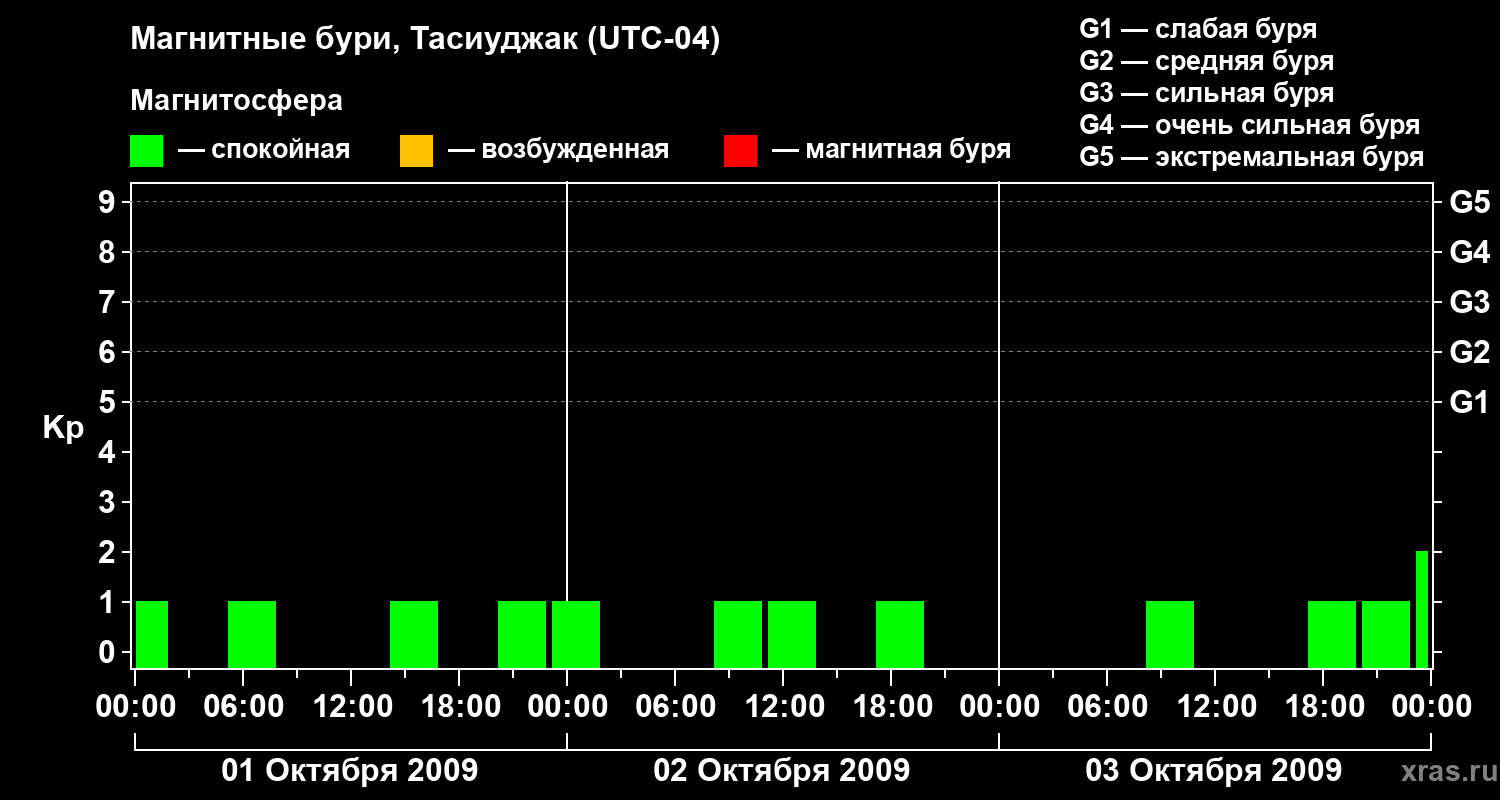Click the green 'спокойная' legend swatch
The image size is (1500, 800).
(x=146, y=151)
